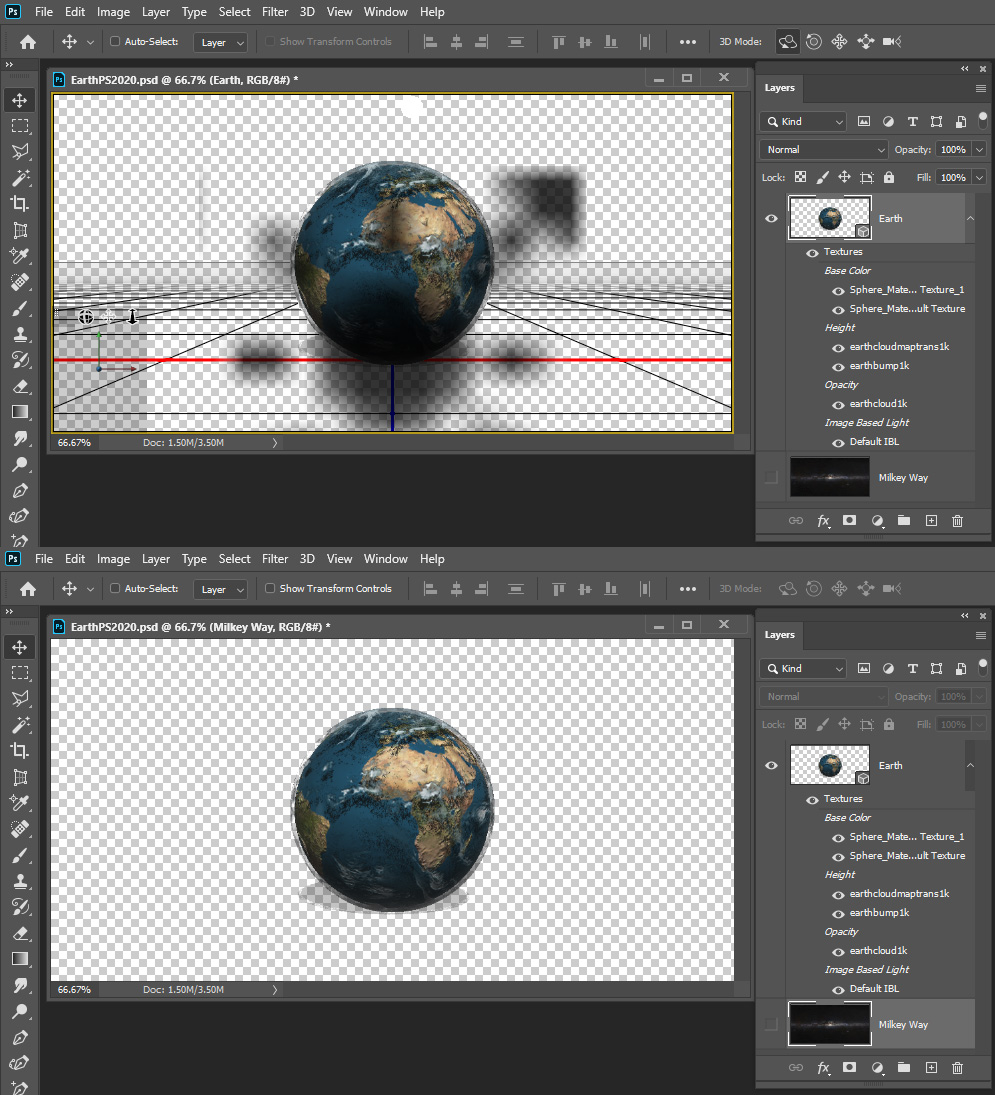Choose the Roll 3D Object mode
The height and width of the screenshot is (1095, 995).
813,41
